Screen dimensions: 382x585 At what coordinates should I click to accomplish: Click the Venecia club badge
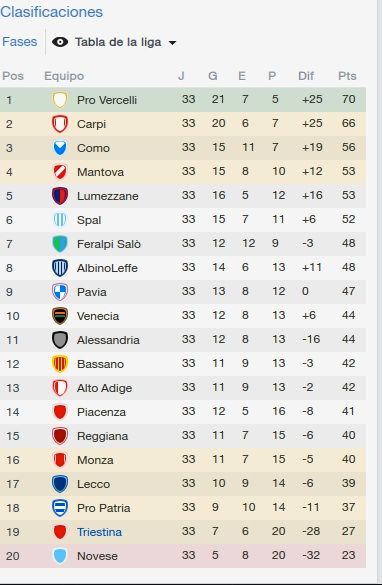click(x=60, y=316)
